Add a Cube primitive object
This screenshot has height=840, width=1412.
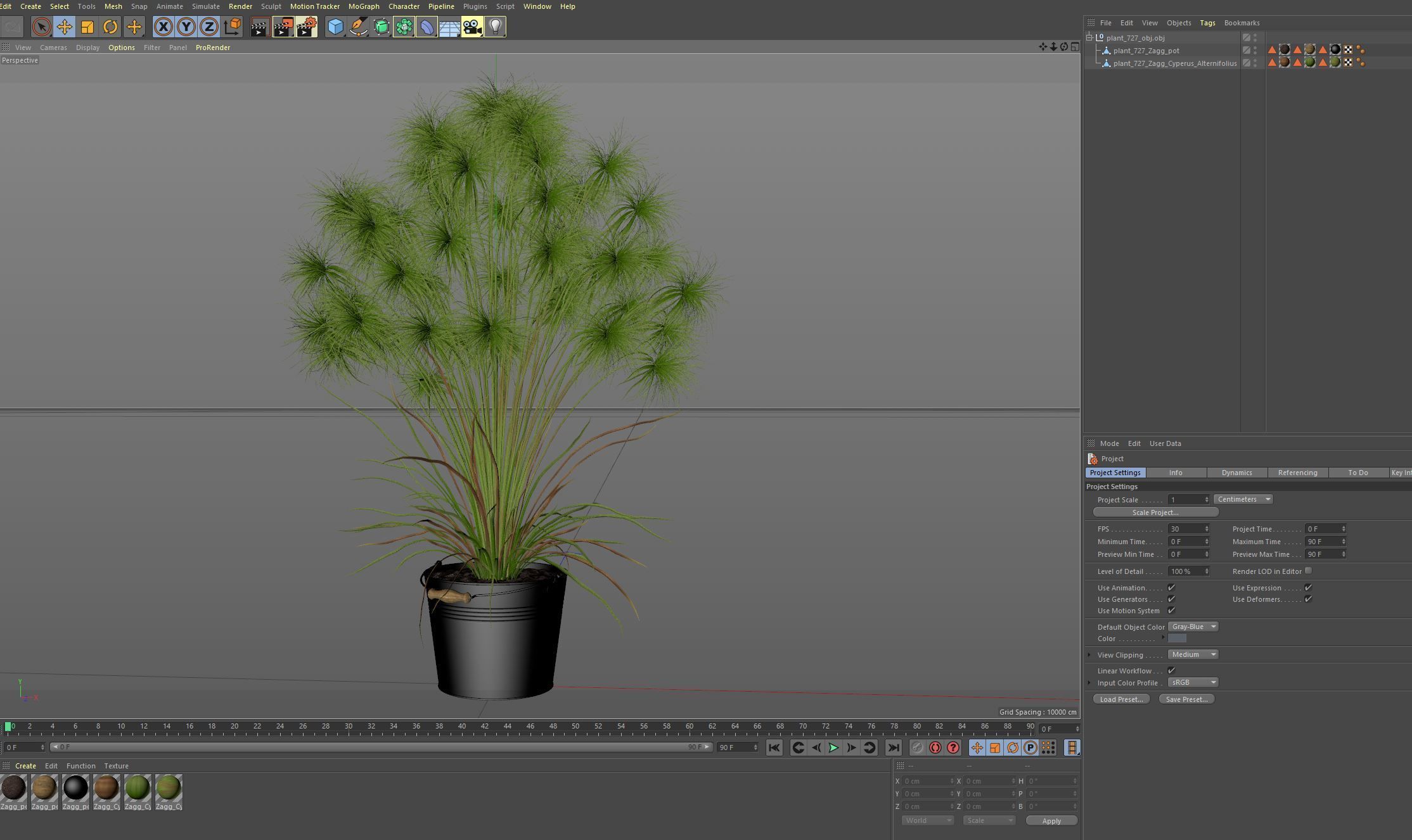click(x=335, y=27)
